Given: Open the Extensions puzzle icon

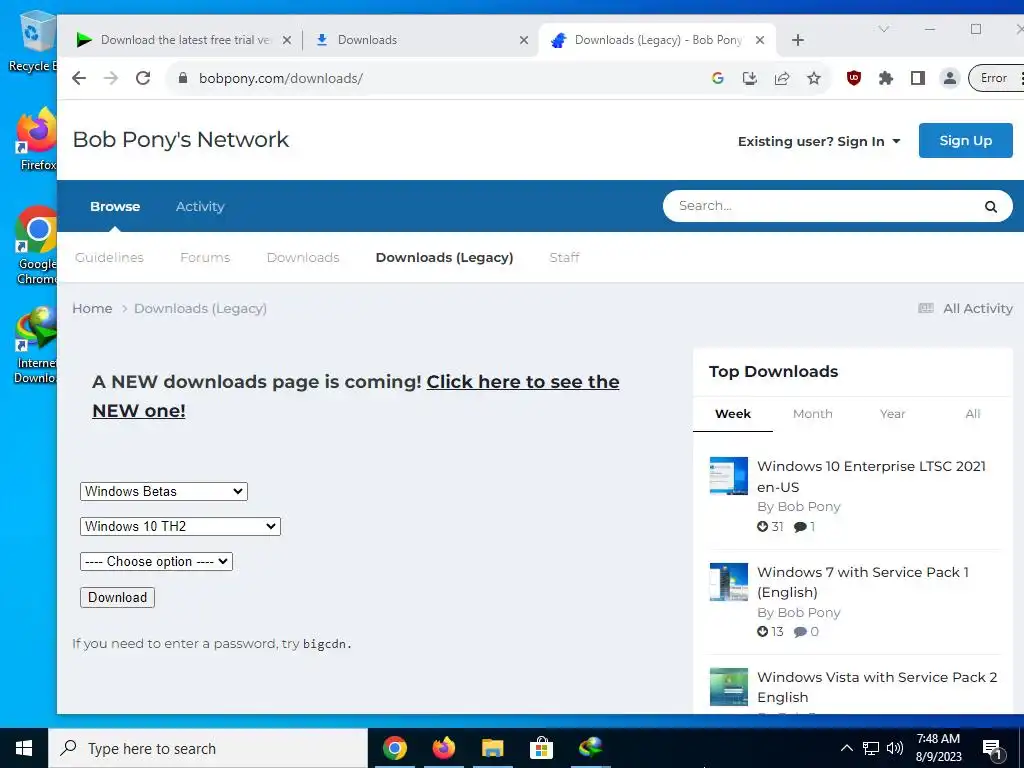Looking at the screenshot, I should pyautogui.click(x=886, y=78).
